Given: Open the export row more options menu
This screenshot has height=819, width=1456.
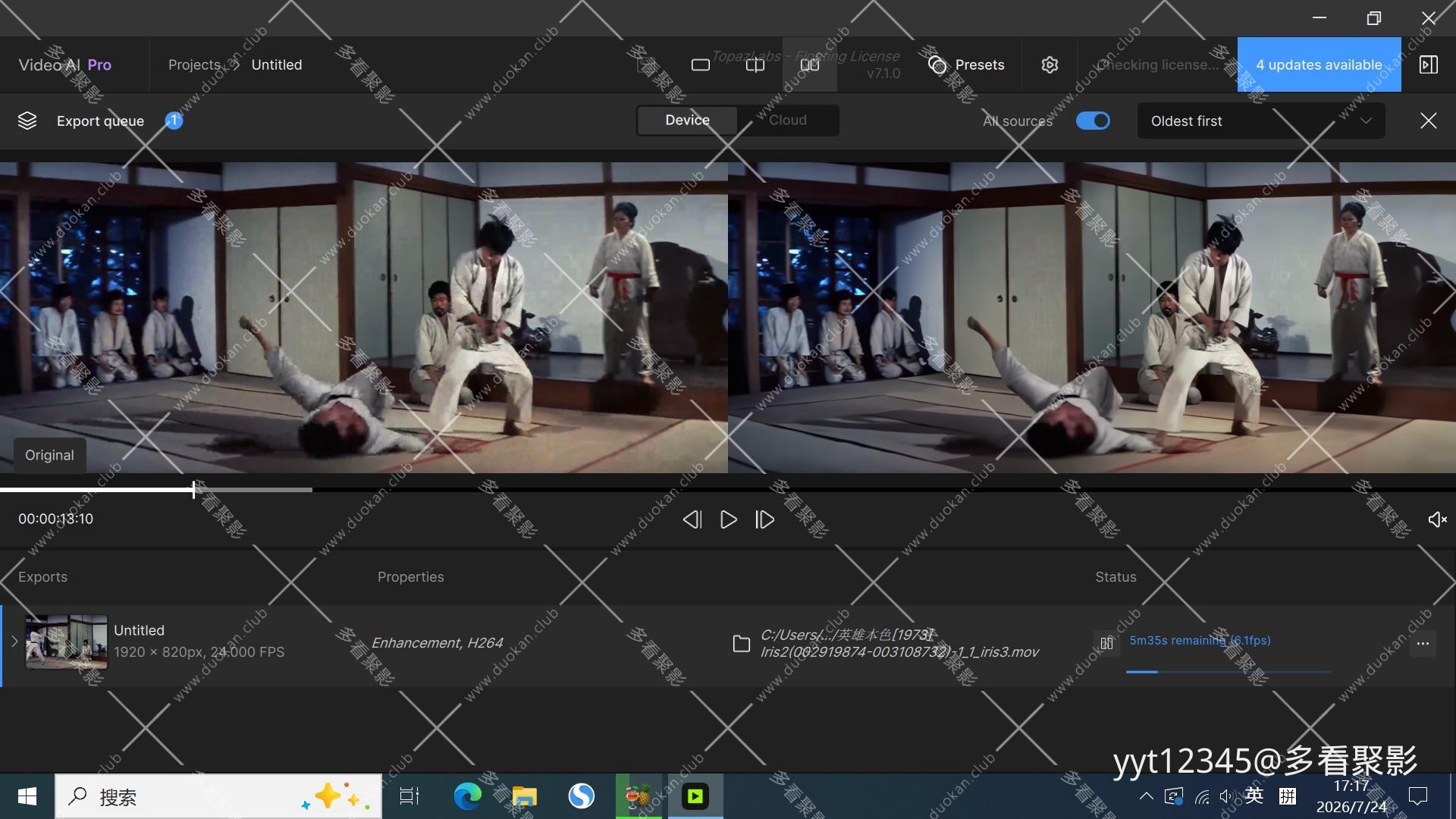Looking at the screenshot, I should pyautogui.click(x=1423, y=644).
